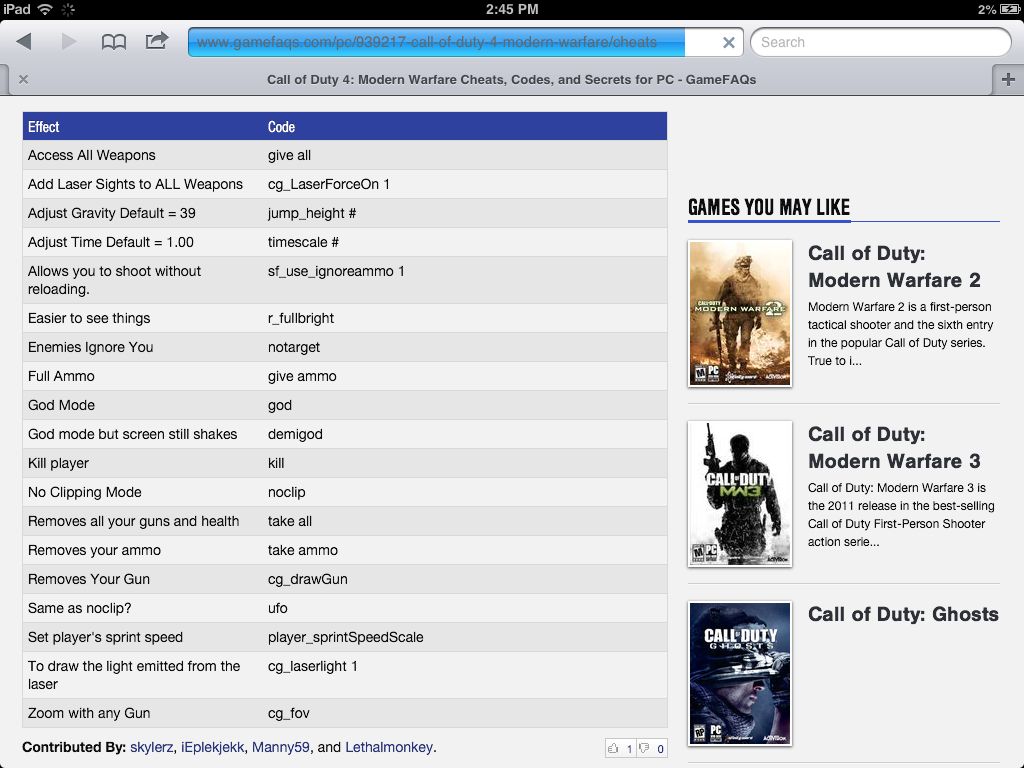Open a new tab with plus
Image resolution: width=1024 pixels, height=768 pixels.
[1007, 80]
